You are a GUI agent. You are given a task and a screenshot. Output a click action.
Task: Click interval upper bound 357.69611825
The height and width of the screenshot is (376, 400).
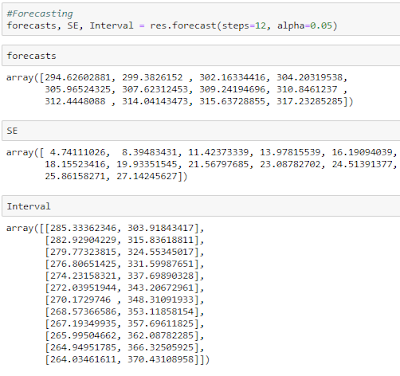point(160,324)
